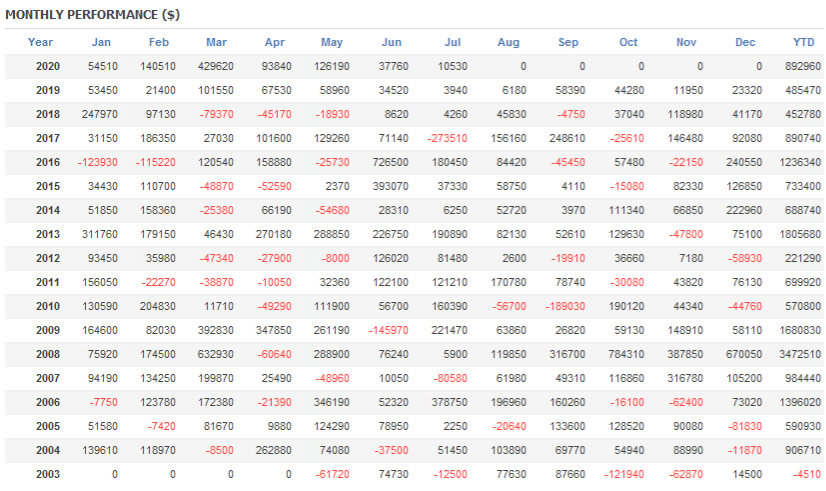The height and width of the screenshot is (491, 826).
Task: Select the 2007 year row label
Action: pyautogui.click(x=48, y=378)
